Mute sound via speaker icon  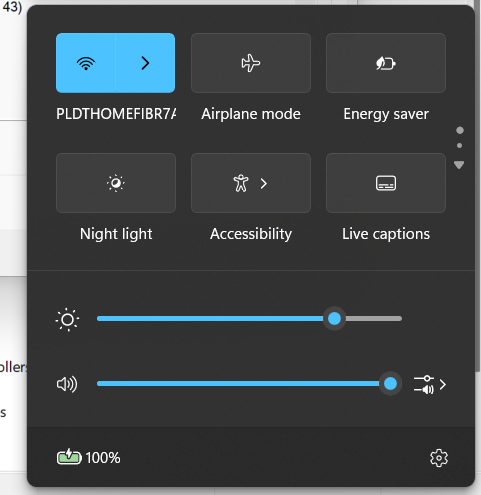(x=67, y=384)
